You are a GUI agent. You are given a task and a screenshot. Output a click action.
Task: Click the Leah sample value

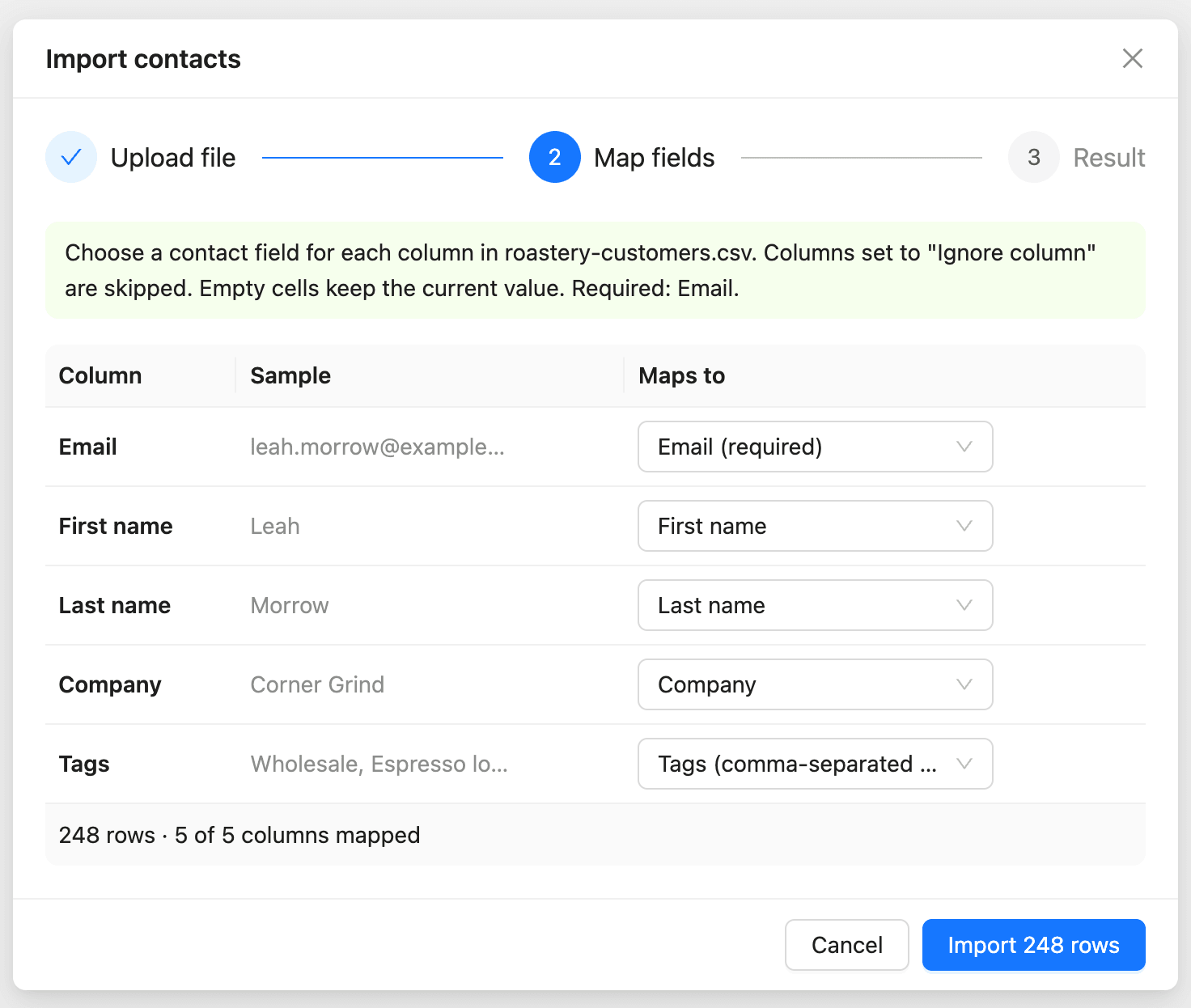(x=275, y=526)
